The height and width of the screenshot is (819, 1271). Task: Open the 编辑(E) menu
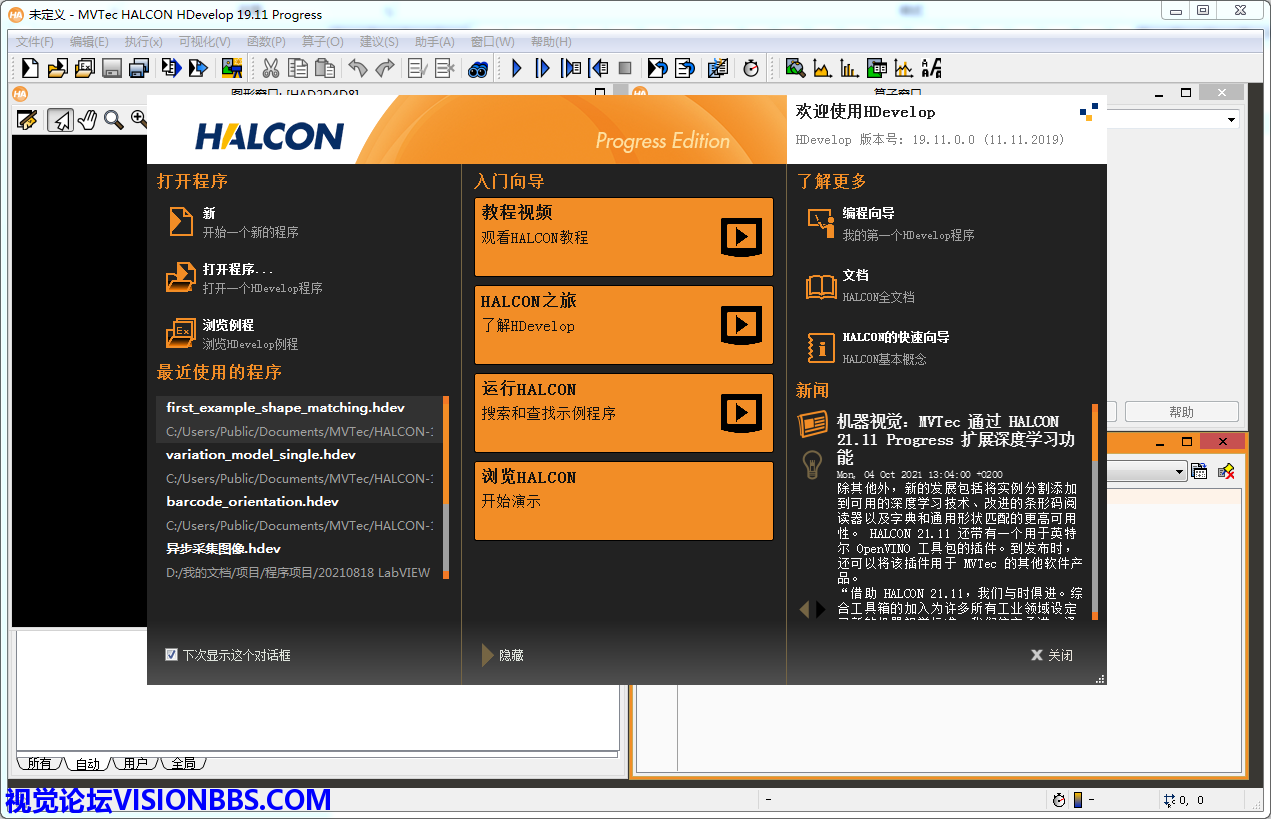click(89, 42)
